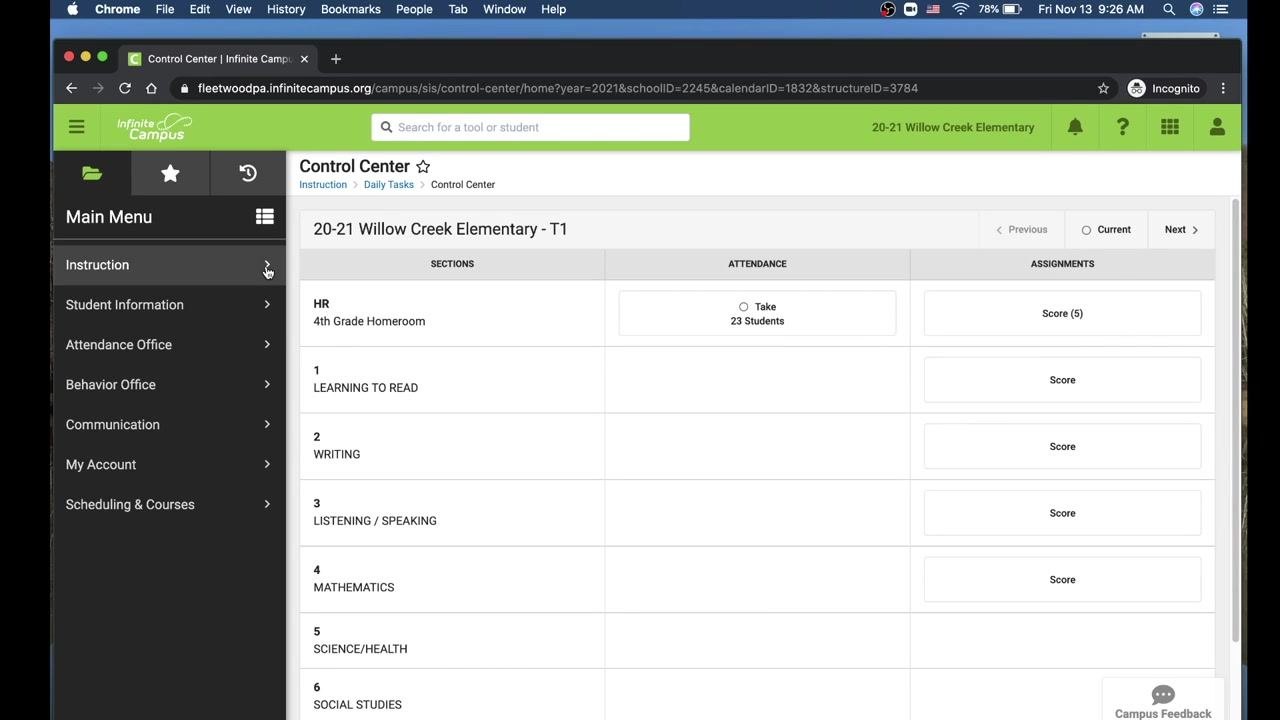Open the help question mark icon
The height and width of the screenshot is (720, 1280).
pyautogui.click(x=1122, y=127)
